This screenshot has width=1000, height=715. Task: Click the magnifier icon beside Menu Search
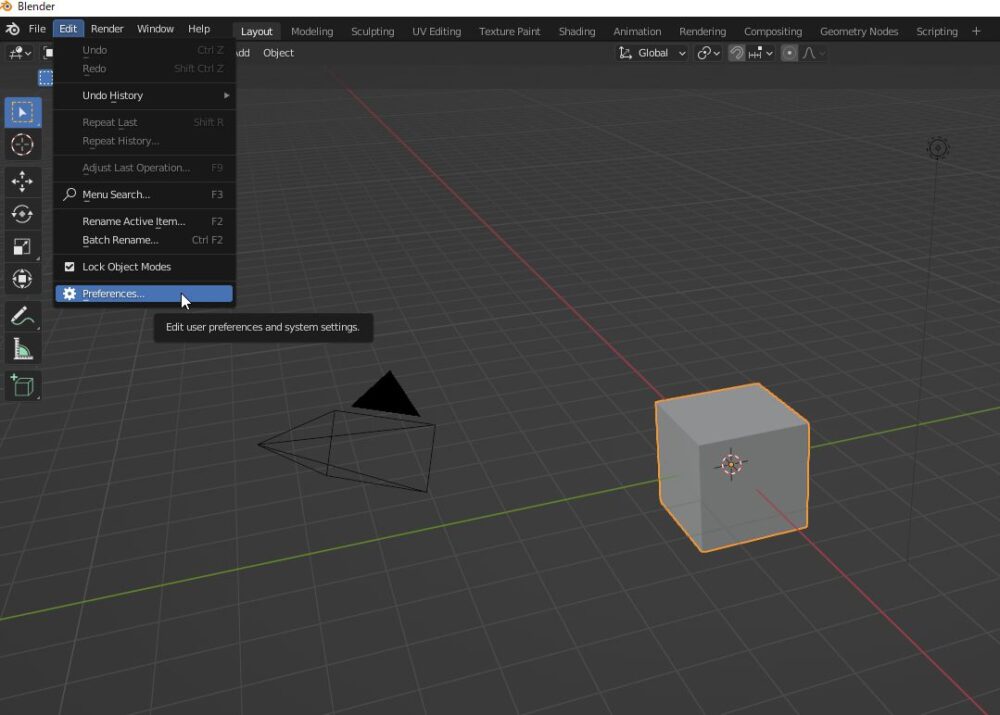tap(70, 194)
